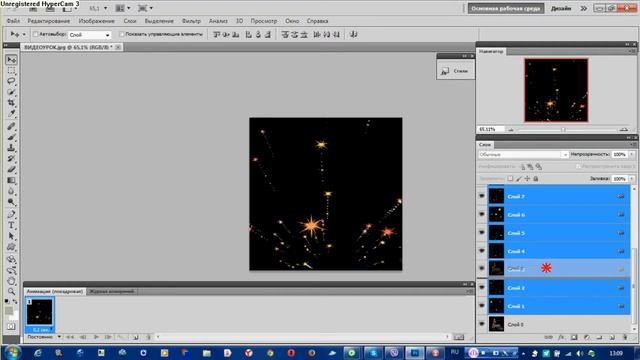Open the Move tool preset picker arrow
Image resolution: width=640 pixels, height=360 pixels.
tap(24, 34)
